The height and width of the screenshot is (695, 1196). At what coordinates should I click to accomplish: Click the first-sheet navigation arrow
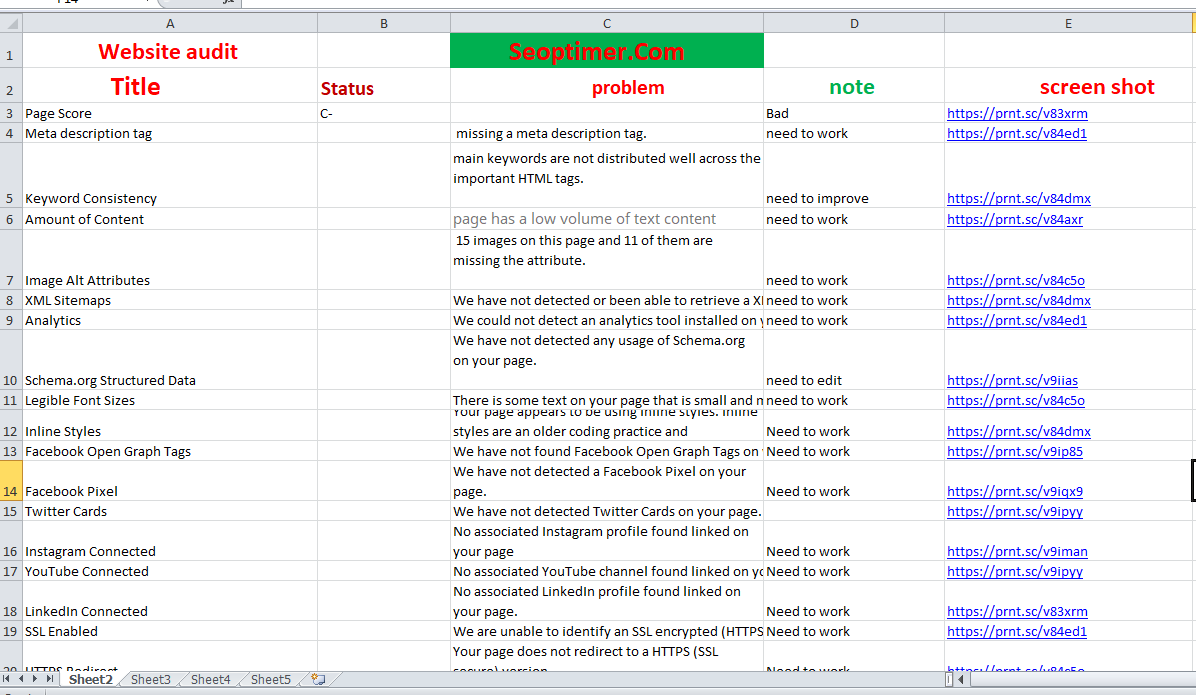(x=6, y=679)
